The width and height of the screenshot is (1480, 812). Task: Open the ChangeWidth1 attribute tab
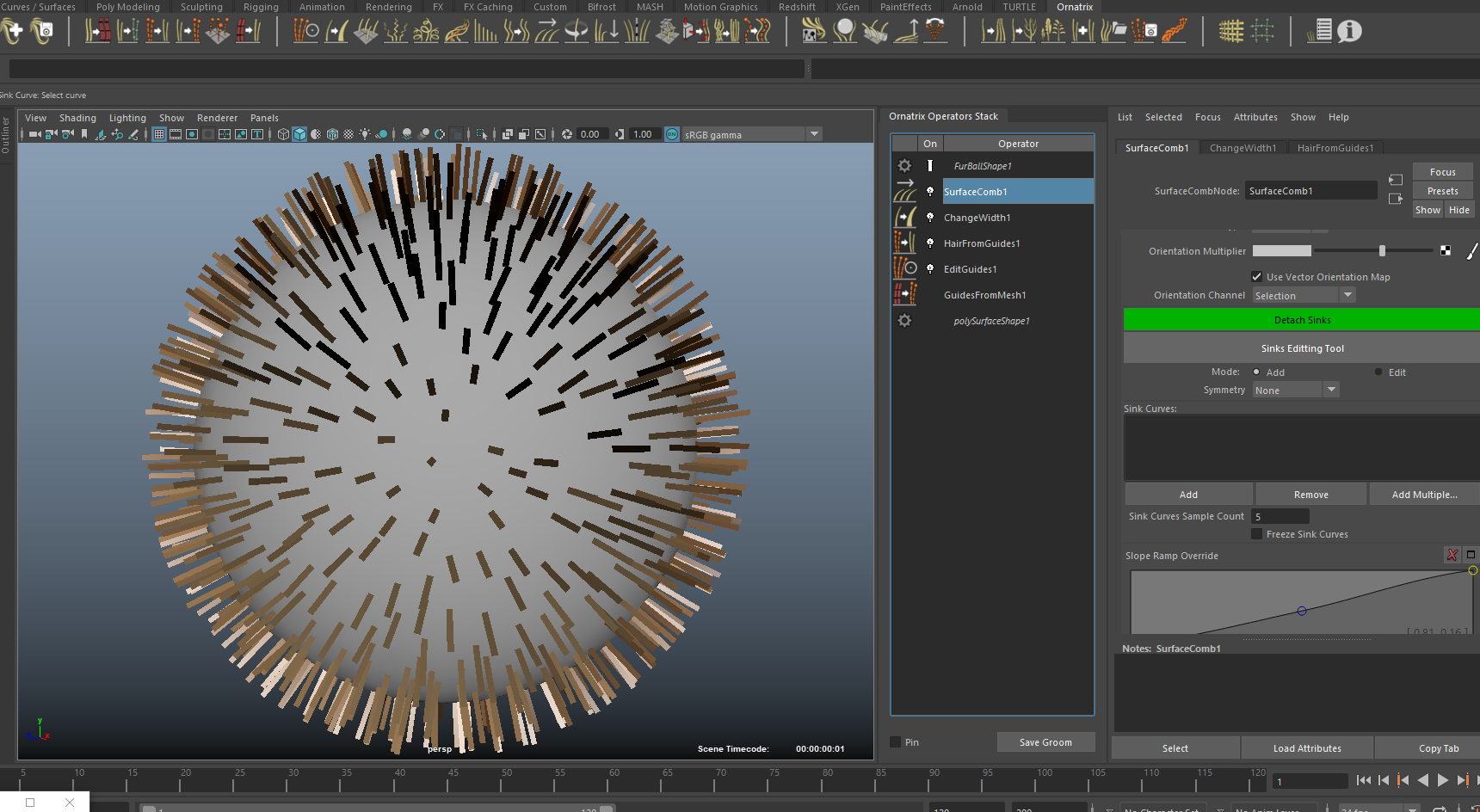(x=1243, y=148)
